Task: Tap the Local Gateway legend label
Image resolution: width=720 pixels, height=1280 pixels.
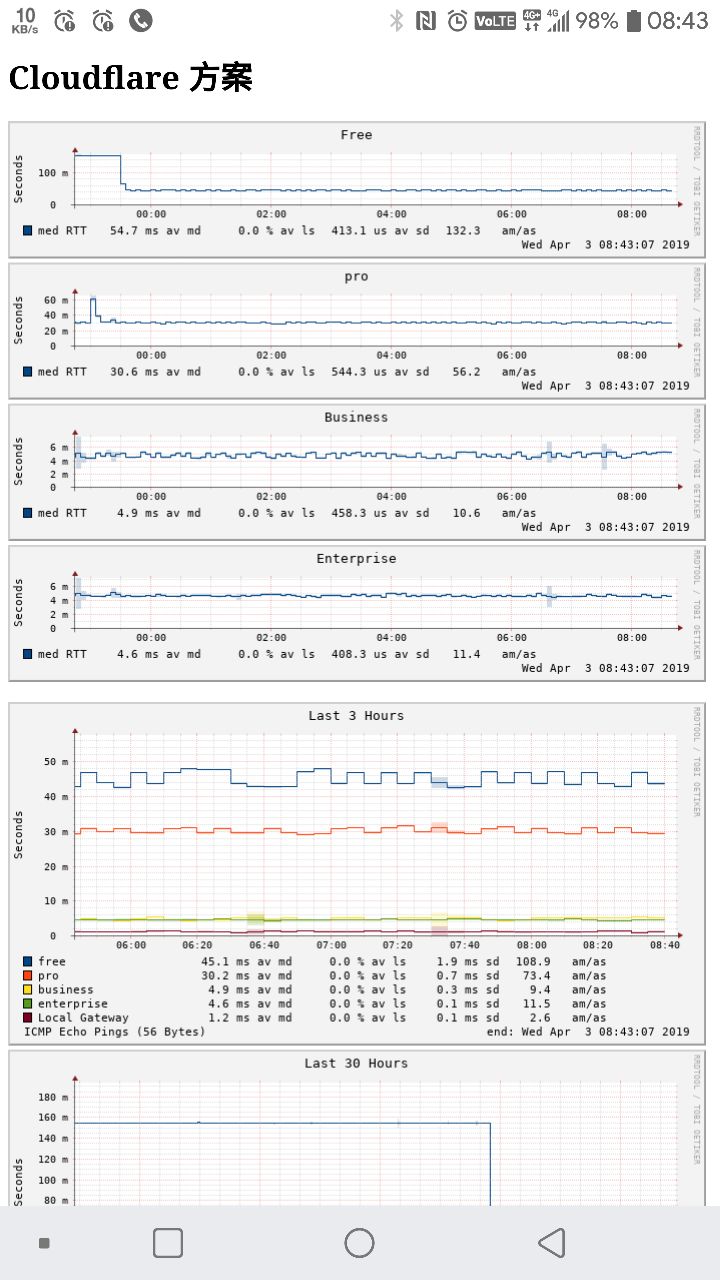Action: (x=84, y=1018)
